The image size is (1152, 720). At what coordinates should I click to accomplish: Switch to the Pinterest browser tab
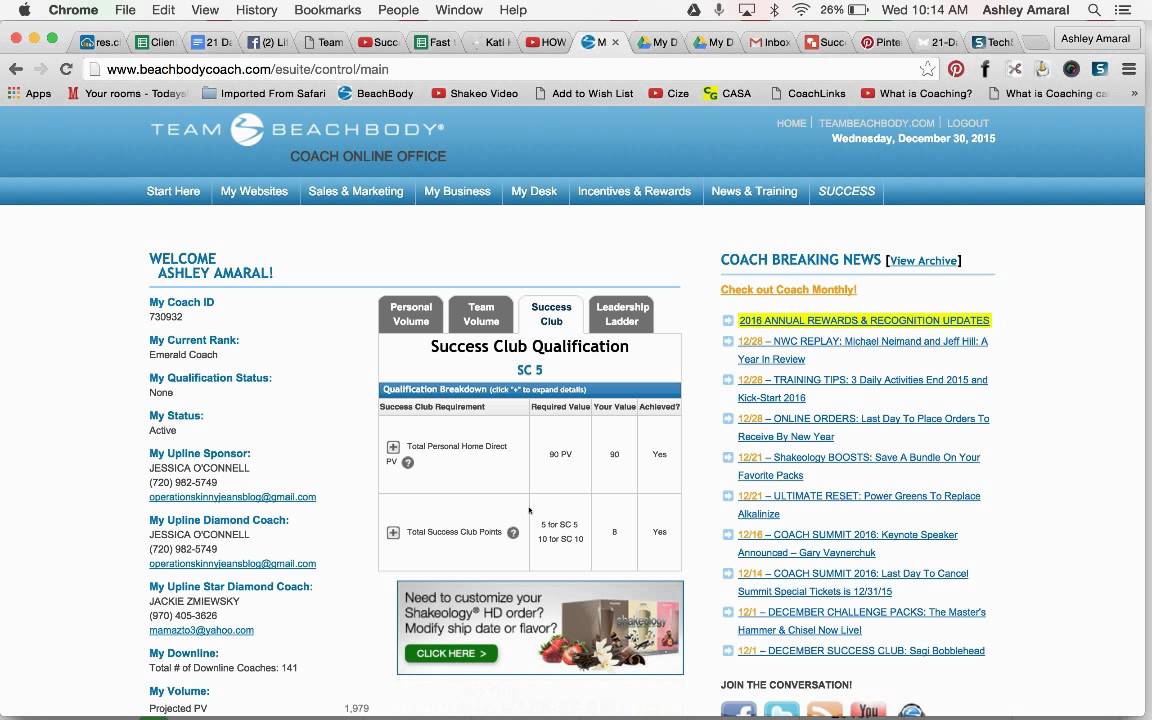coord(881,43)
